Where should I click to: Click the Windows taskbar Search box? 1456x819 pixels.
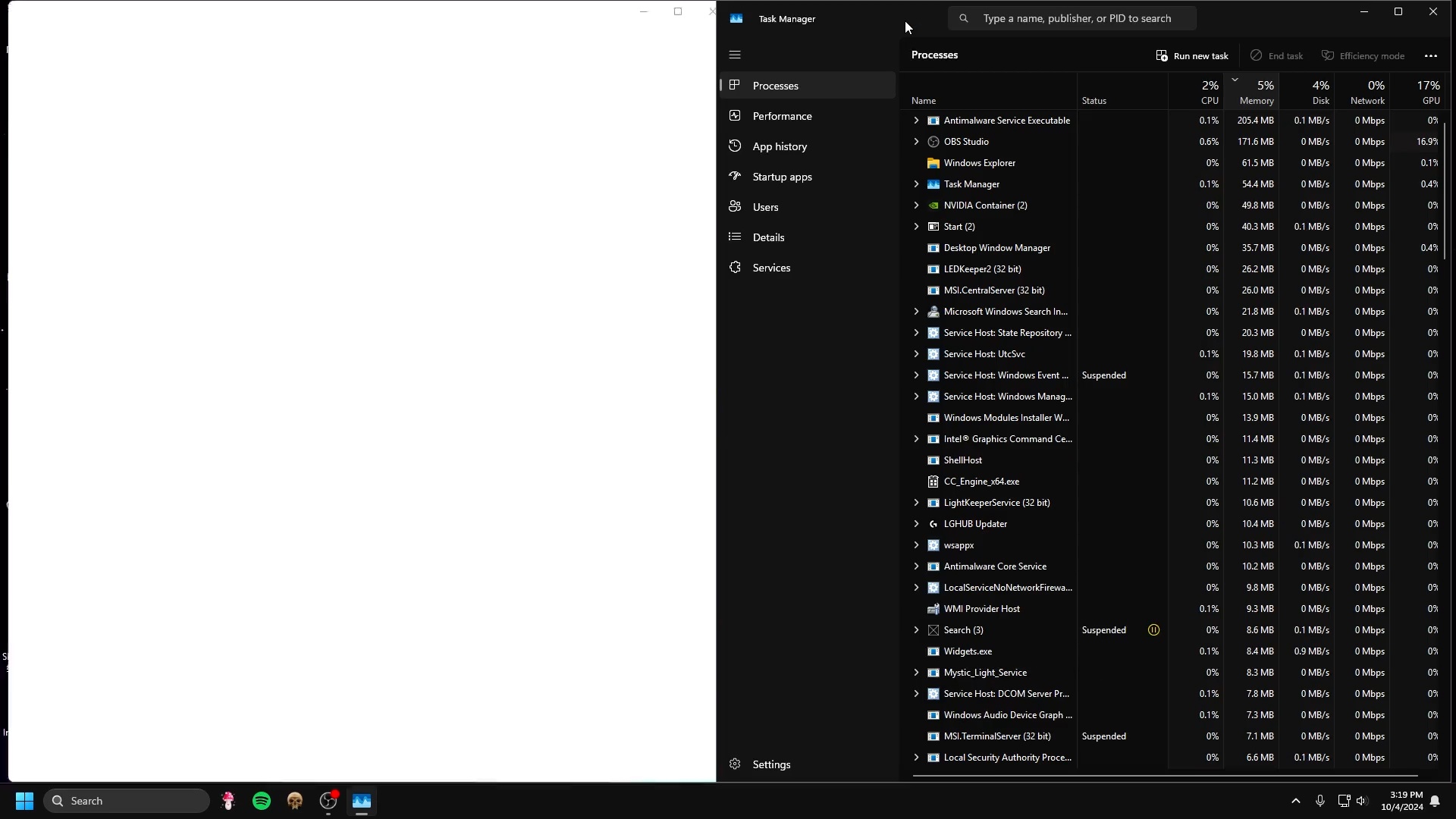pyautogui.click(x=127, y=801)
